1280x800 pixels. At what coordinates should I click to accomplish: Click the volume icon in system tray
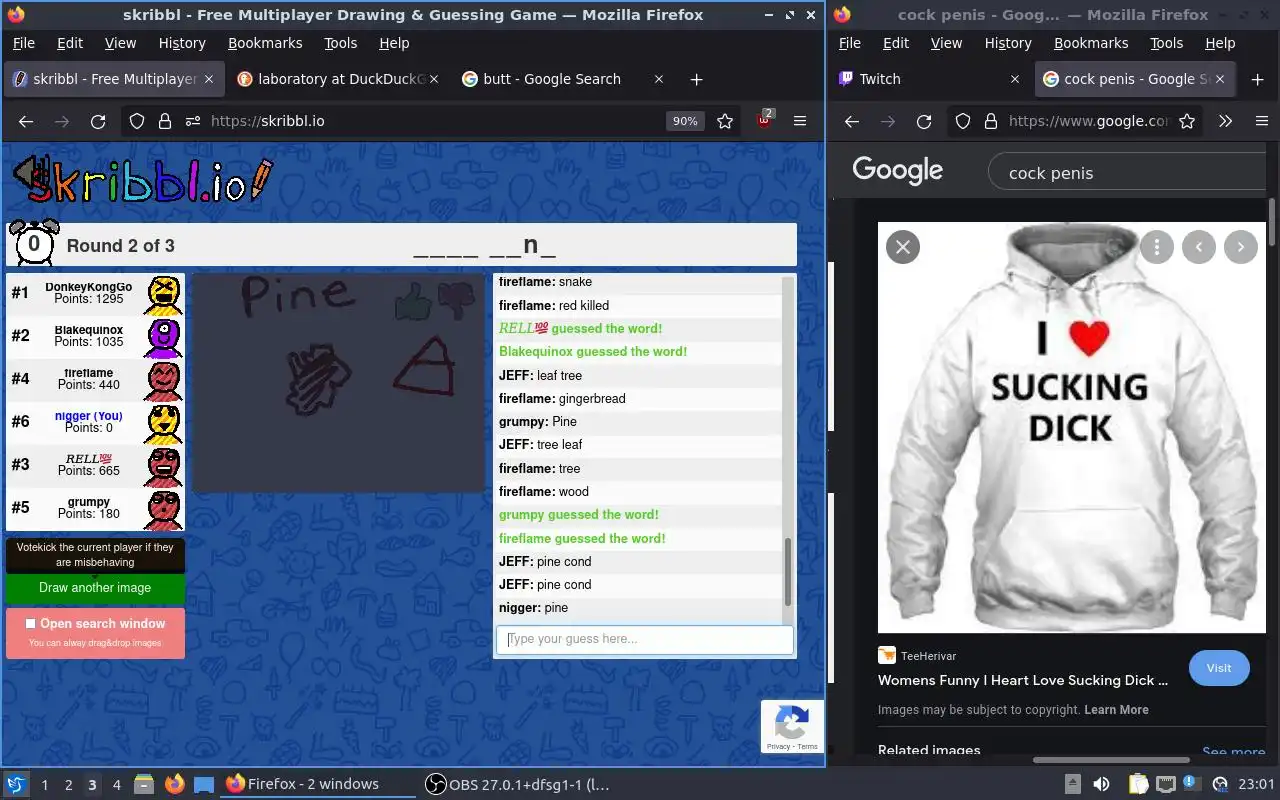[1100, 784]
